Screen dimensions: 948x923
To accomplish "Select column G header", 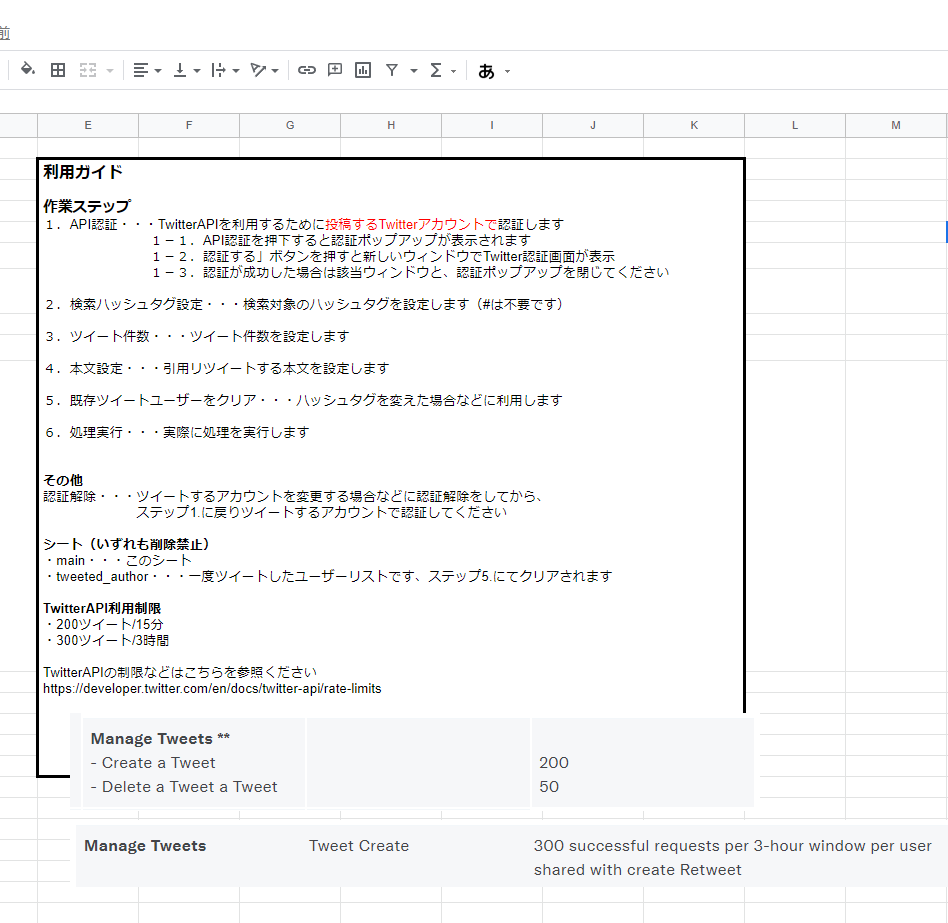I will pos(290,125).
